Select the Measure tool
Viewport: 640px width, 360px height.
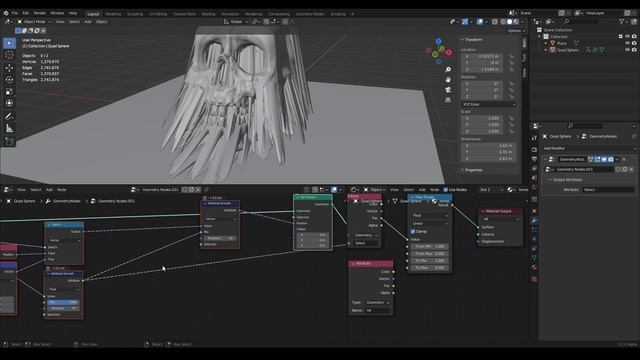click(x=9, y=129)
